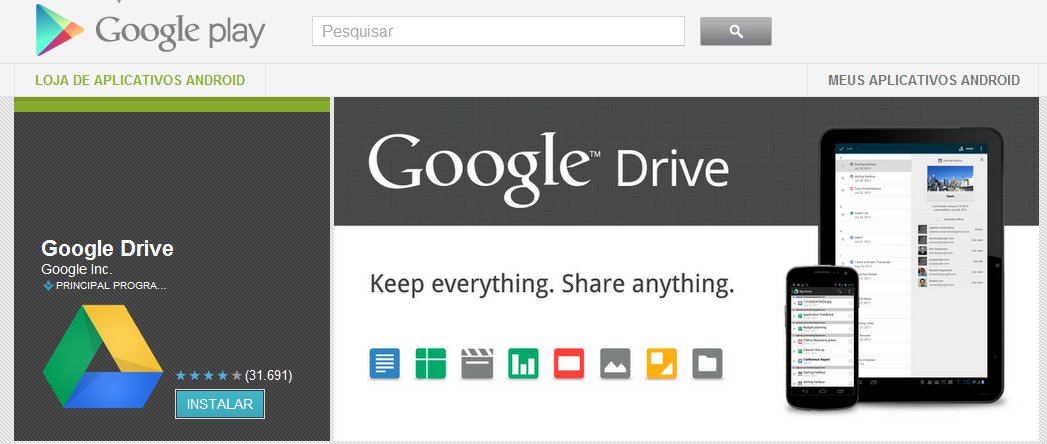Click the phone screenshot image

[822, 338]
